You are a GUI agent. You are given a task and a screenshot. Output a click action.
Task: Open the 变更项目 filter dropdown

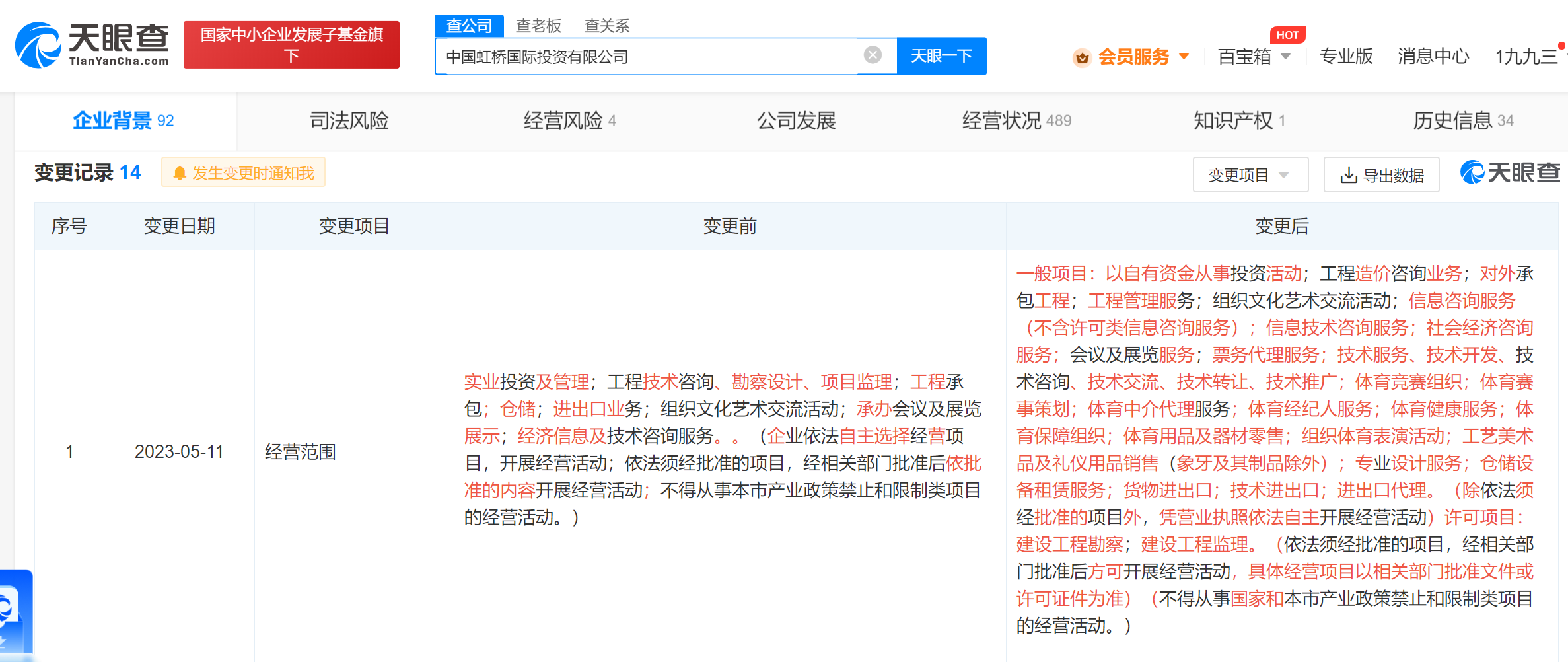pos(1250,174)
